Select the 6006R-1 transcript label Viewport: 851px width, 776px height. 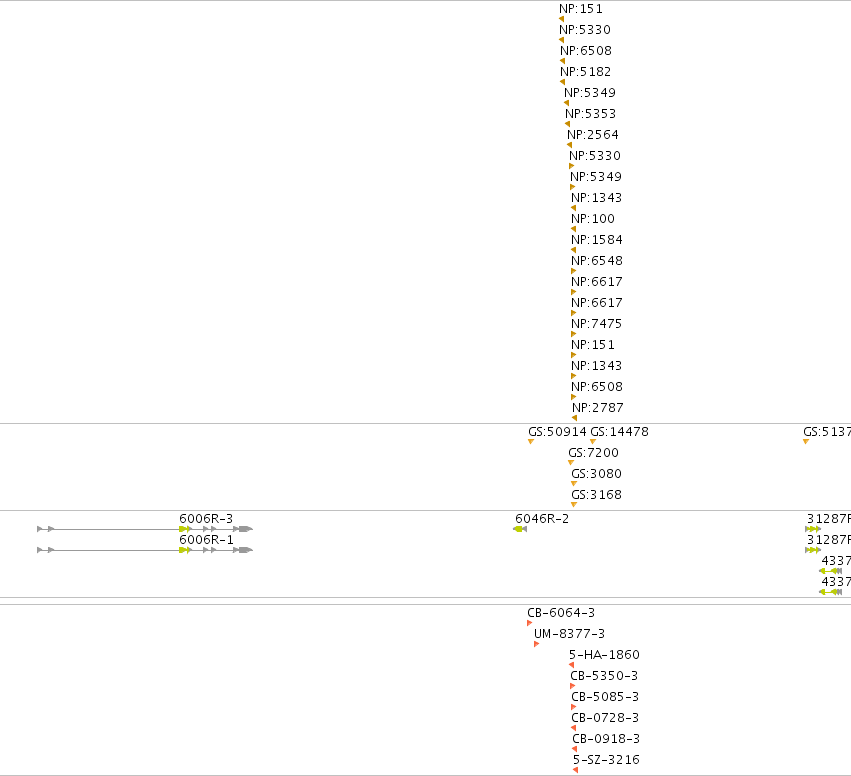pyautogui.click(x=206, y=540)
